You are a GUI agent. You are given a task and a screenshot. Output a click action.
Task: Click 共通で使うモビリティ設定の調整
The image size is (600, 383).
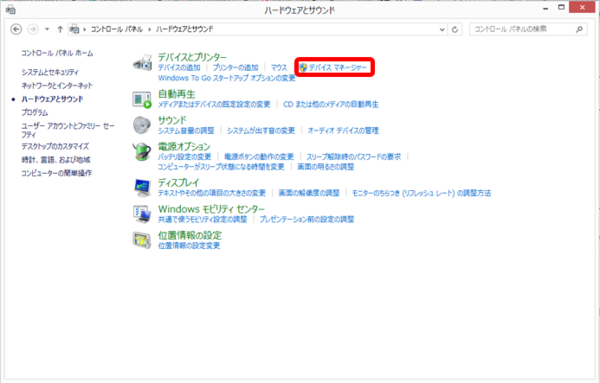(x=202, y=220)
